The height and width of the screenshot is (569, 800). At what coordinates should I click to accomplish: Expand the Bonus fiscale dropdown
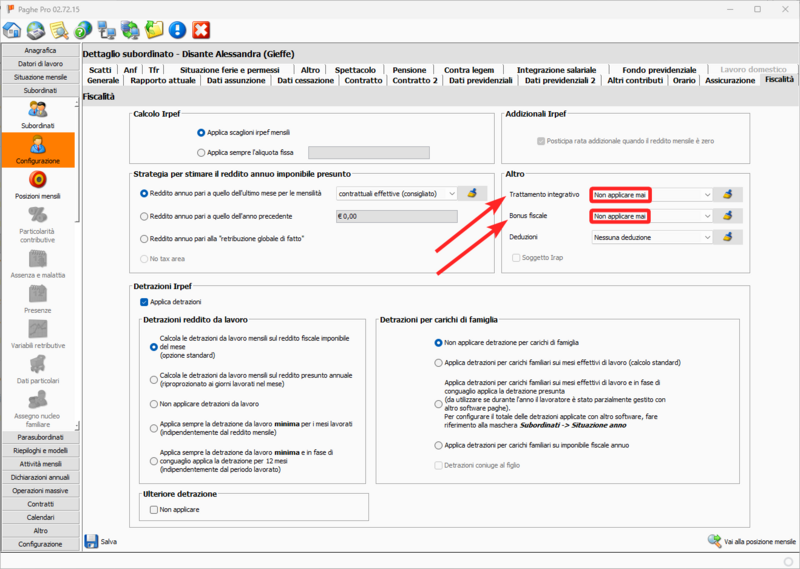pos(707,216)
